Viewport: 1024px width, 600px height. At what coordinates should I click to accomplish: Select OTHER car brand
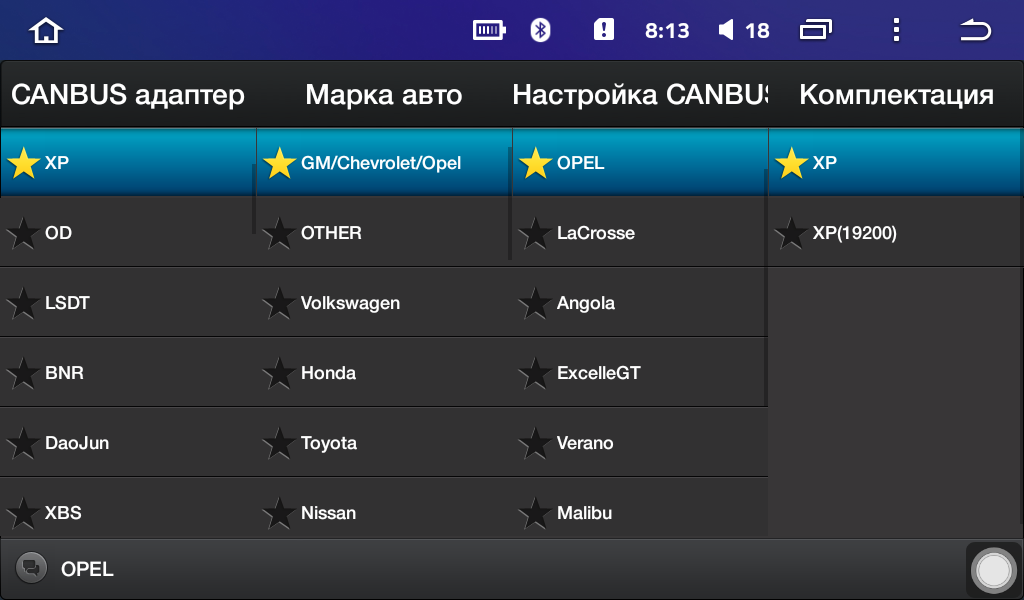384,232
